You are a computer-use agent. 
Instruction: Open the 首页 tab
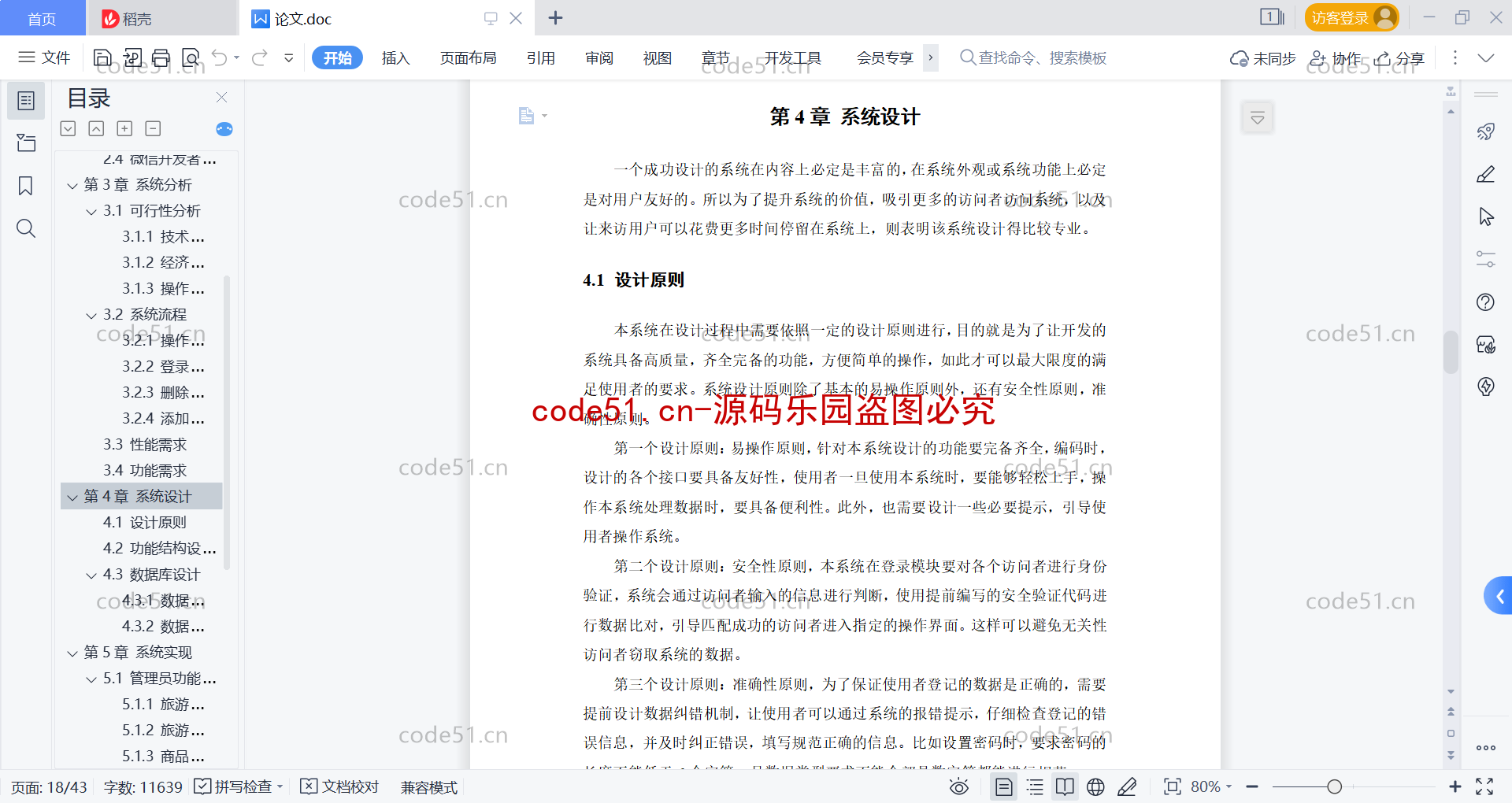pos(43,18)
